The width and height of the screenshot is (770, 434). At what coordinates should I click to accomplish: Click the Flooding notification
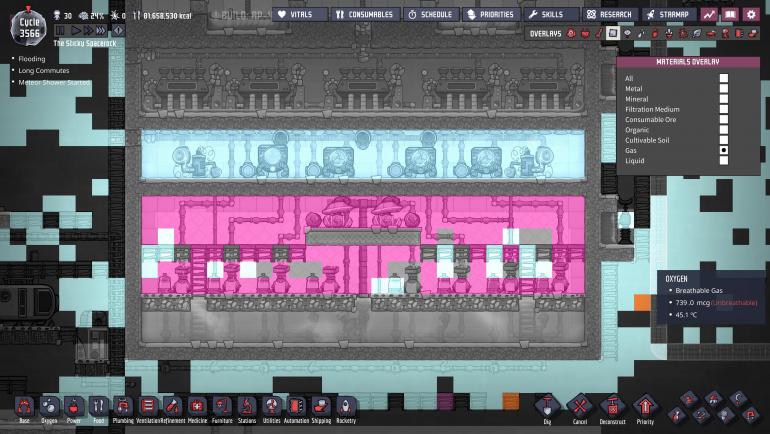(x=31, y=59)
